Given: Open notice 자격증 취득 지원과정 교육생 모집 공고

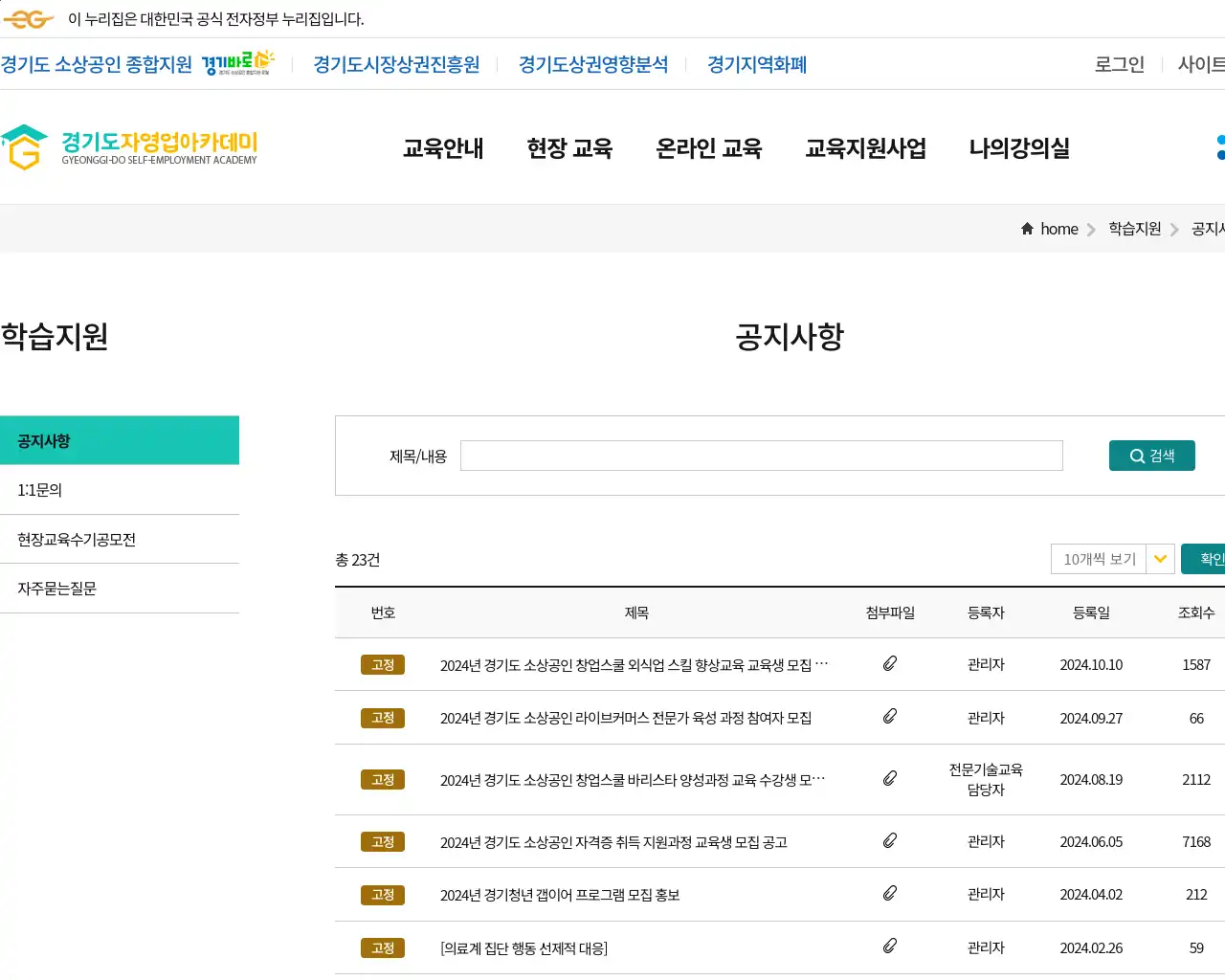Looking at the screenshot, I should point(613,842).
